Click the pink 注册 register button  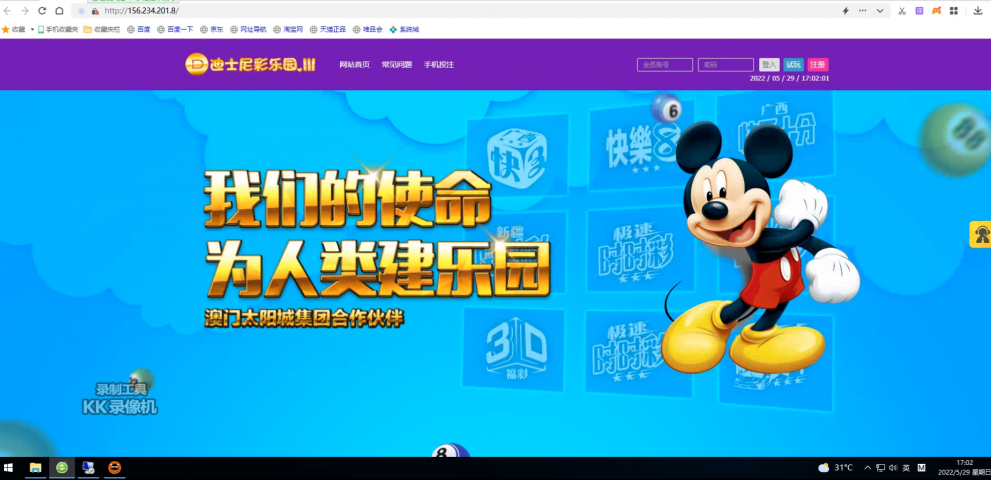pos(818,65)
